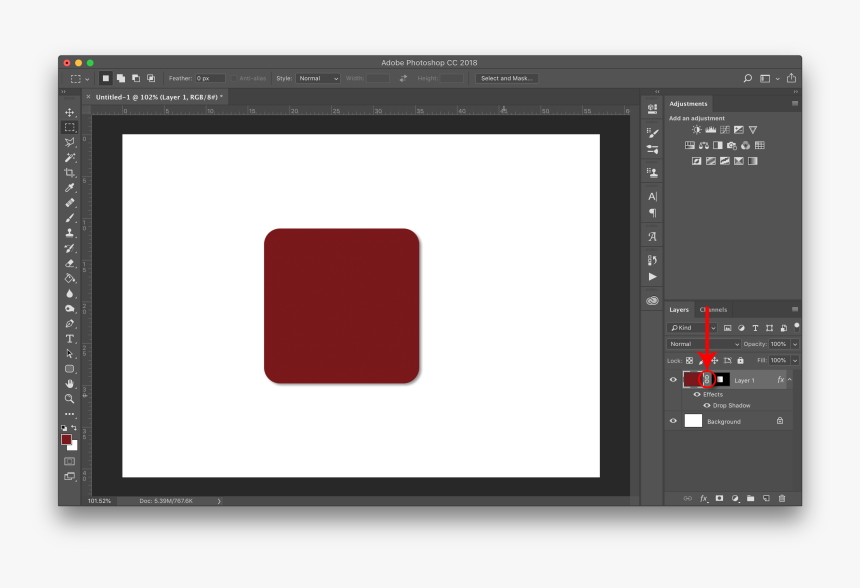Viewport: 860px width, 588px height.
Task: Select the Layer 1 layer mask thumbnail
Action: click(x=721, y=380)
